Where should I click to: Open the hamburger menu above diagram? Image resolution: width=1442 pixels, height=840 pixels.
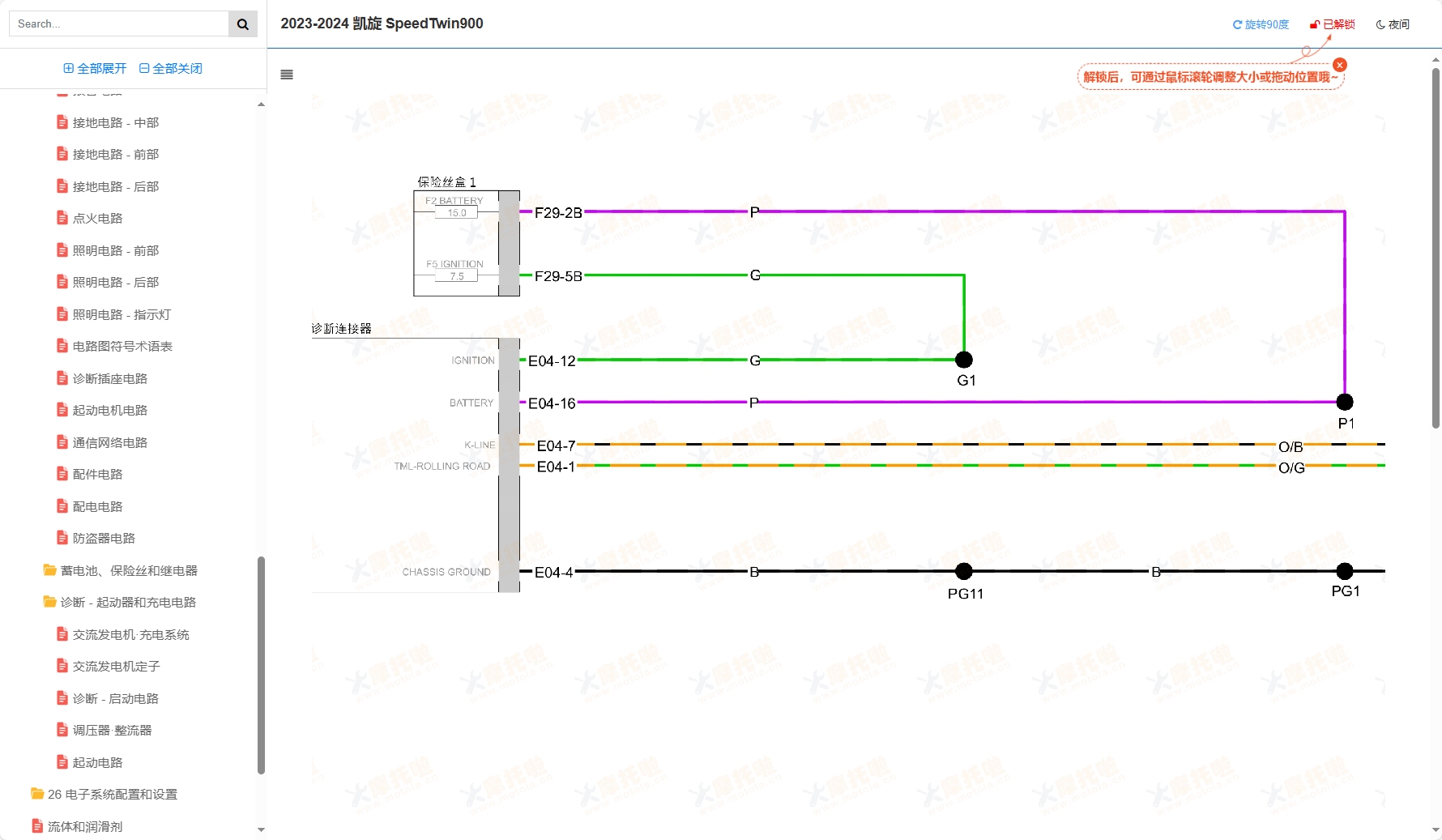click(x=287, y=75)
